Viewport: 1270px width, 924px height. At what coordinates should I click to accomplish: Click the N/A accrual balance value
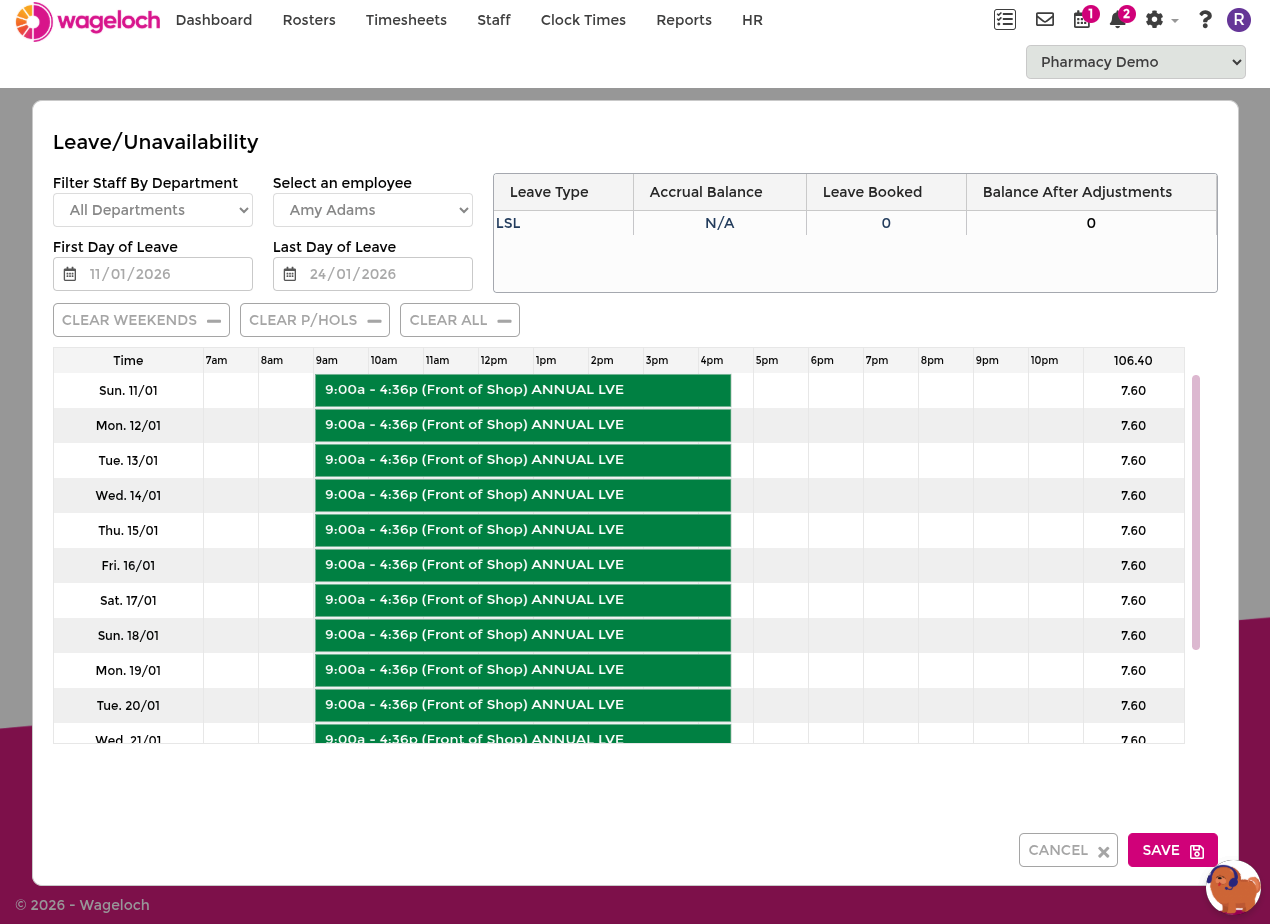pyautogui.click(x=720, y=223)
